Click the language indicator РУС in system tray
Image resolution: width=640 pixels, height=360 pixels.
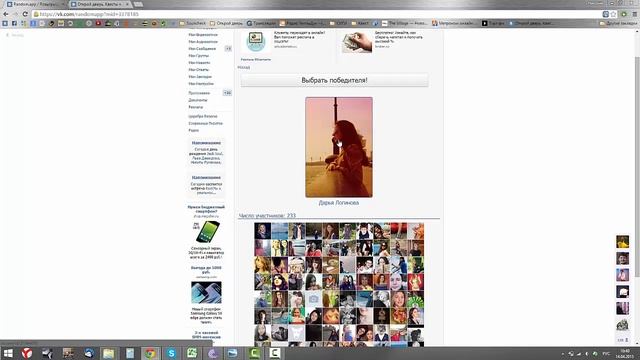click(x=607, y=353)
